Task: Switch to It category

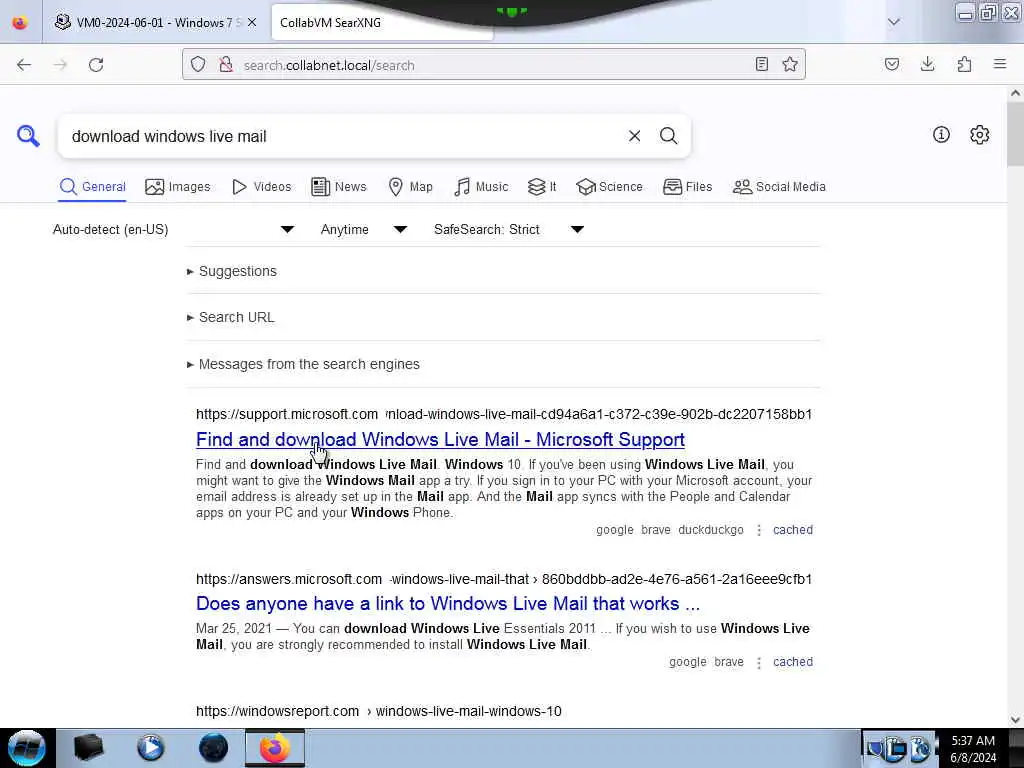Action: [x=541, y=187]
